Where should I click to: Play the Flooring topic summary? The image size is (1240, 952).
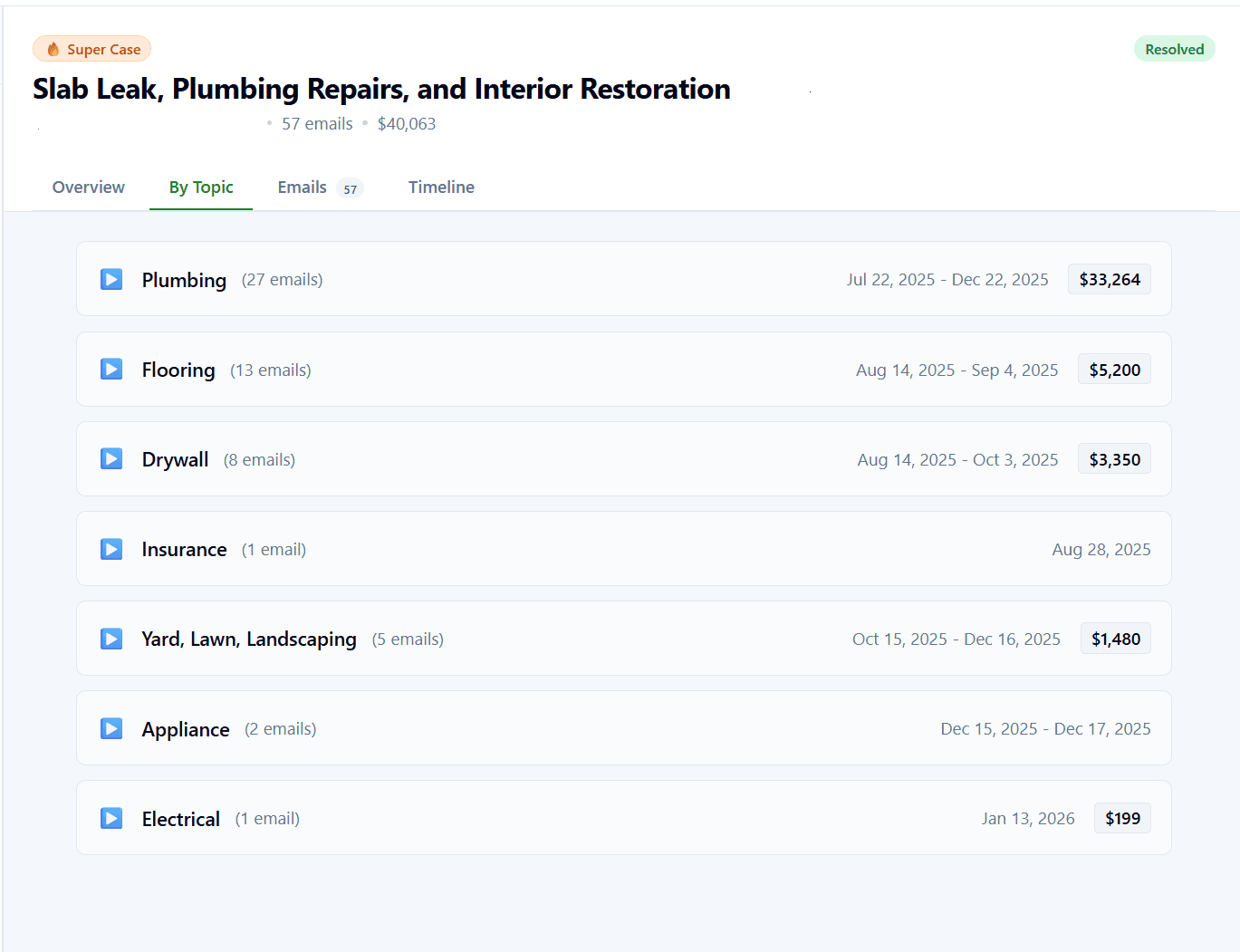111,369
